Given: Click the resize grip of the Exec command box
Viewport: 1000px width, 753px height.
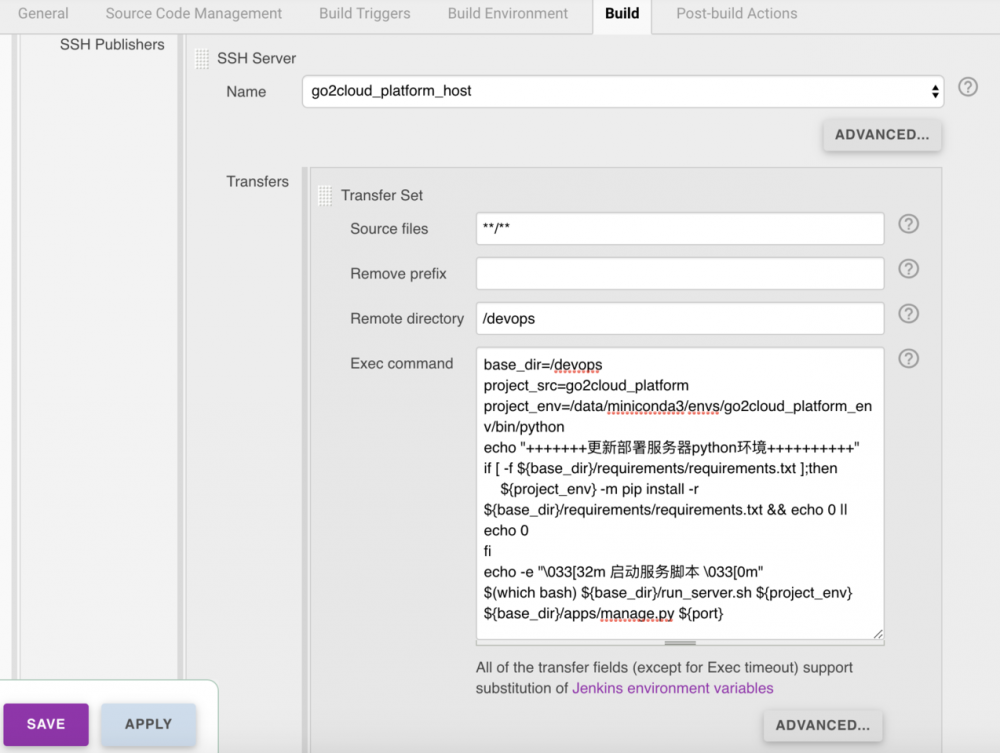Looking at the screenshot, I should click(x=878, y=634).
